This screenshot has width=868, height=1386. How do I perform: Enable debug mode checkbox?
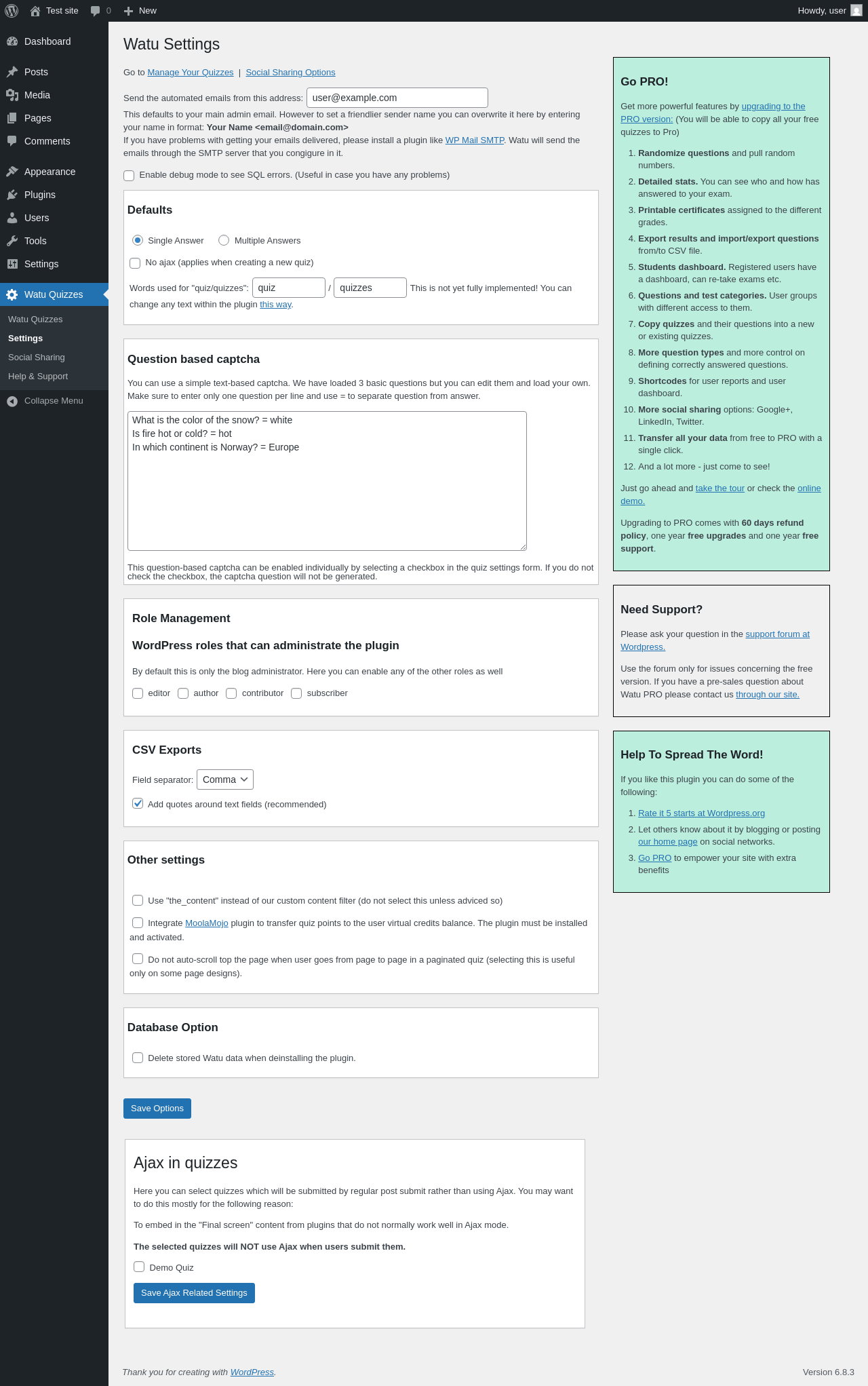click(x=129, y=176)
